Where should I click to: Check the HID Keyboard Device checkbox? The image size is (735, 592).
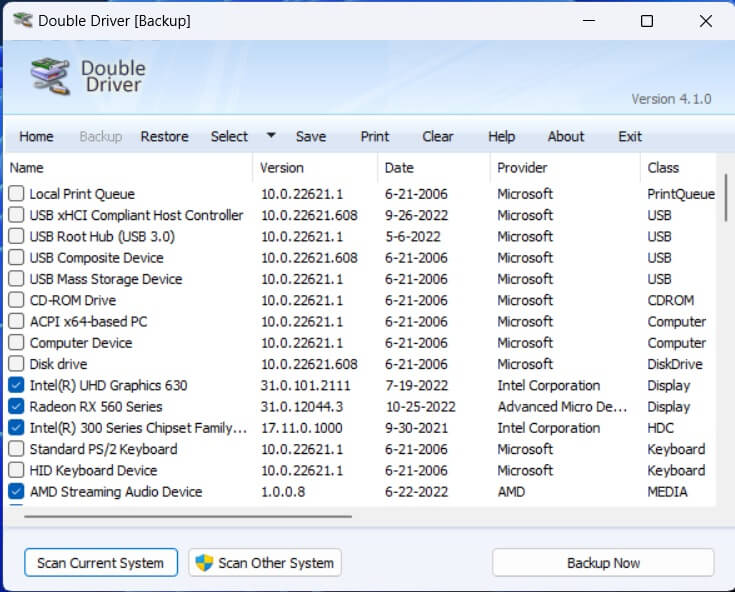click(16, 470)
